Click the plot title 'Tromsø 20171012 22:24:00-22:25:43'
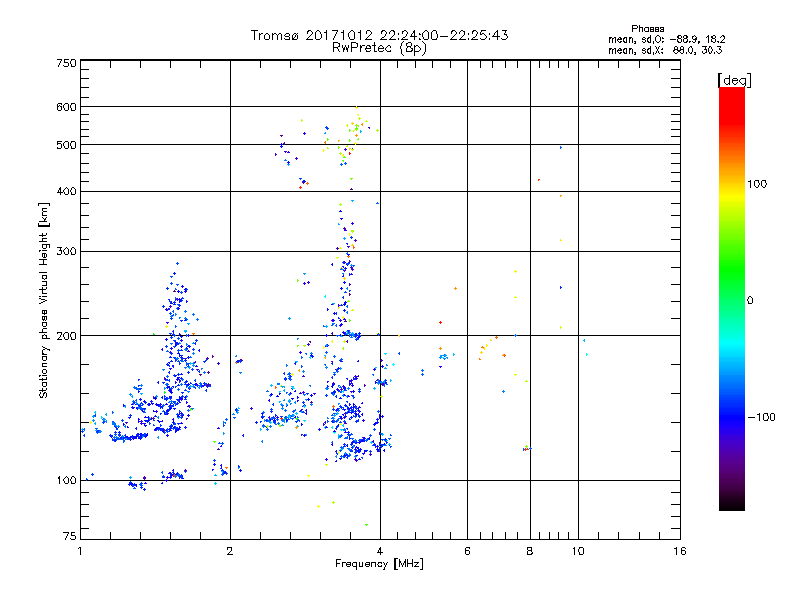 [379, 35]
